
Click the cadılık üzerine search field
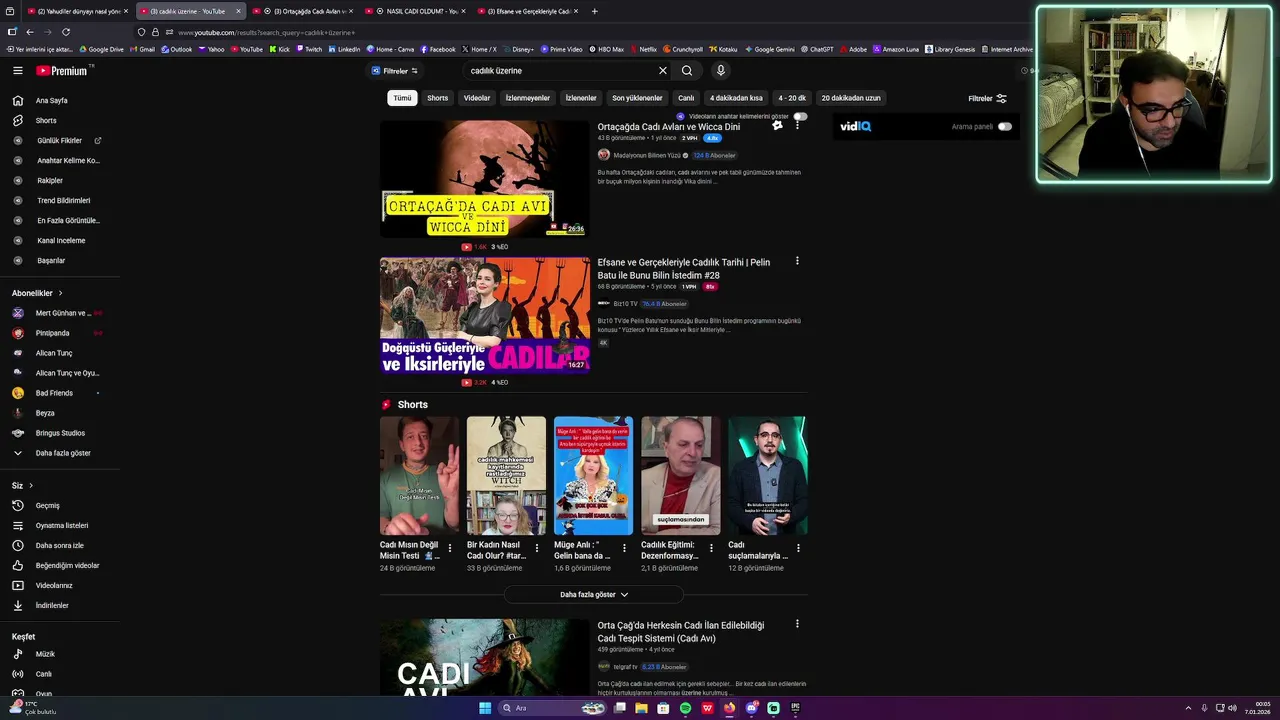coord(560,71)
